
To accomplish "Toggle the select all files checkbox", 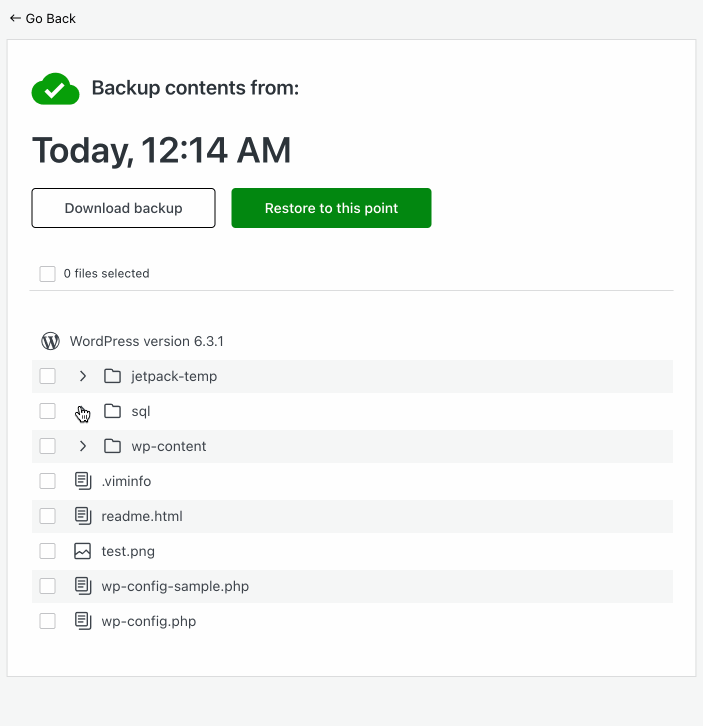I will tap(47, 274).
